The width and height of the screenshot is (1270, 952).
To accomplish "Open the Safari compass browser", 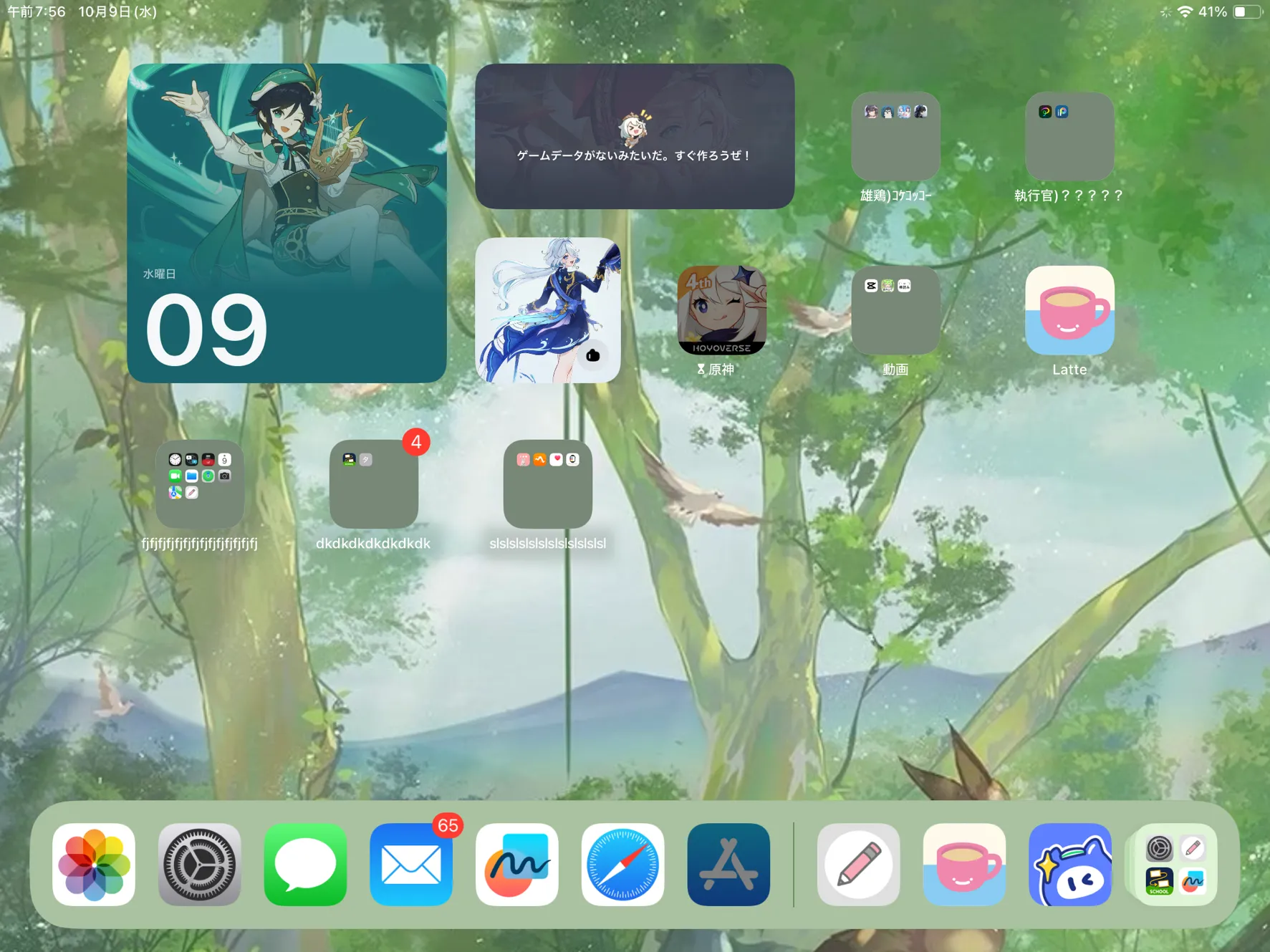I will pos(622,864).
